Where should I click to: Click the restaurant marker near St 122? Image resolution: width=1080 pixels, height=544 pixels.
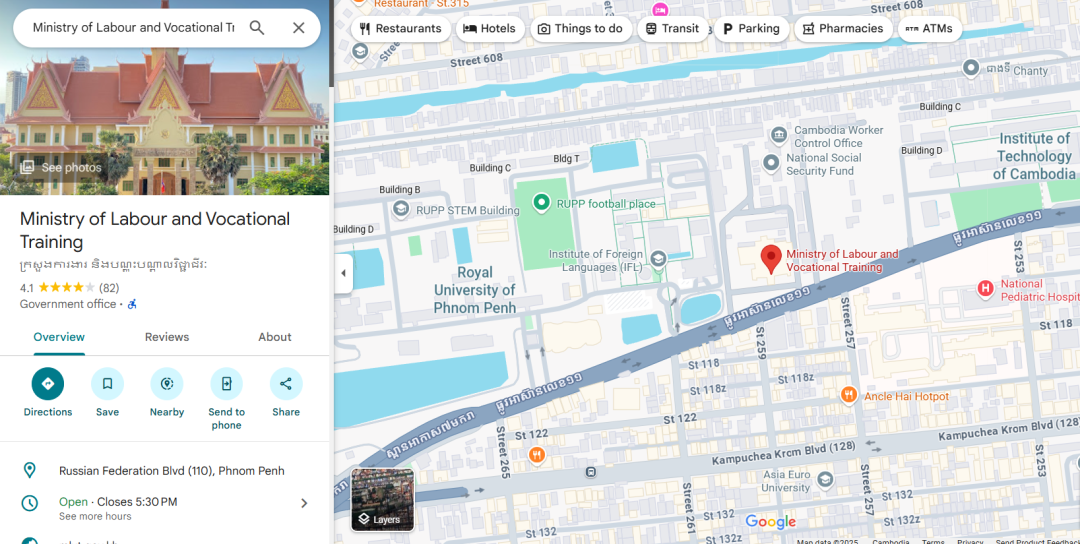(537, 454)
